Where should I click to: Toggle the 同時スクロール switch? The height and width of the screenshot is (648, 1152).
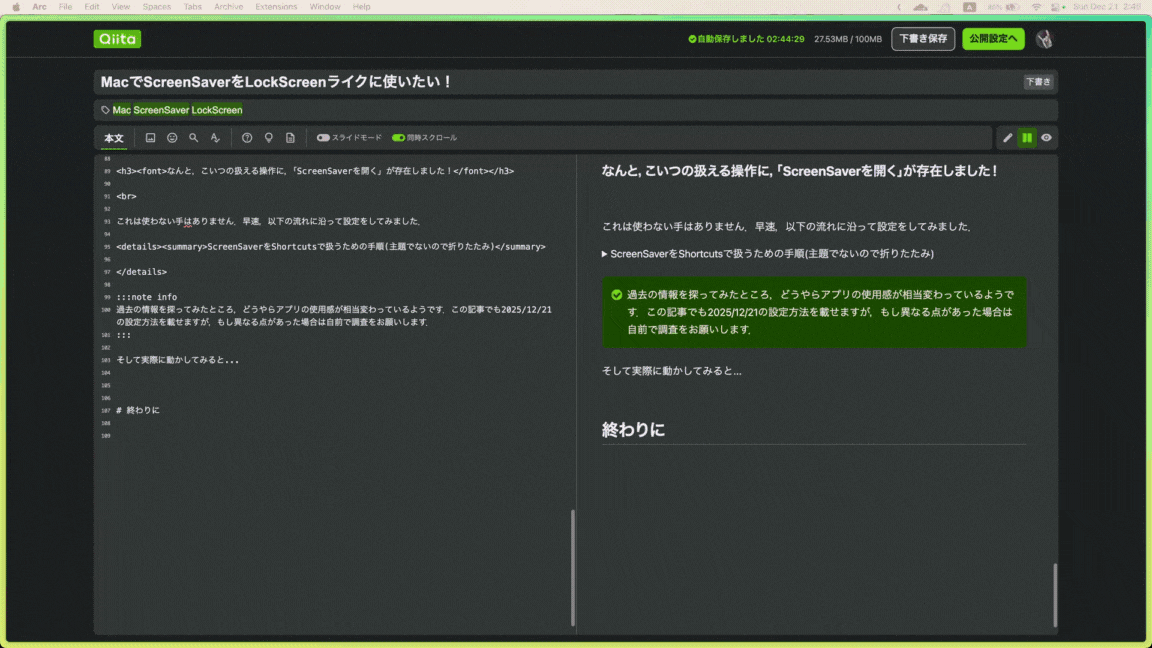(x=398, y=137)
